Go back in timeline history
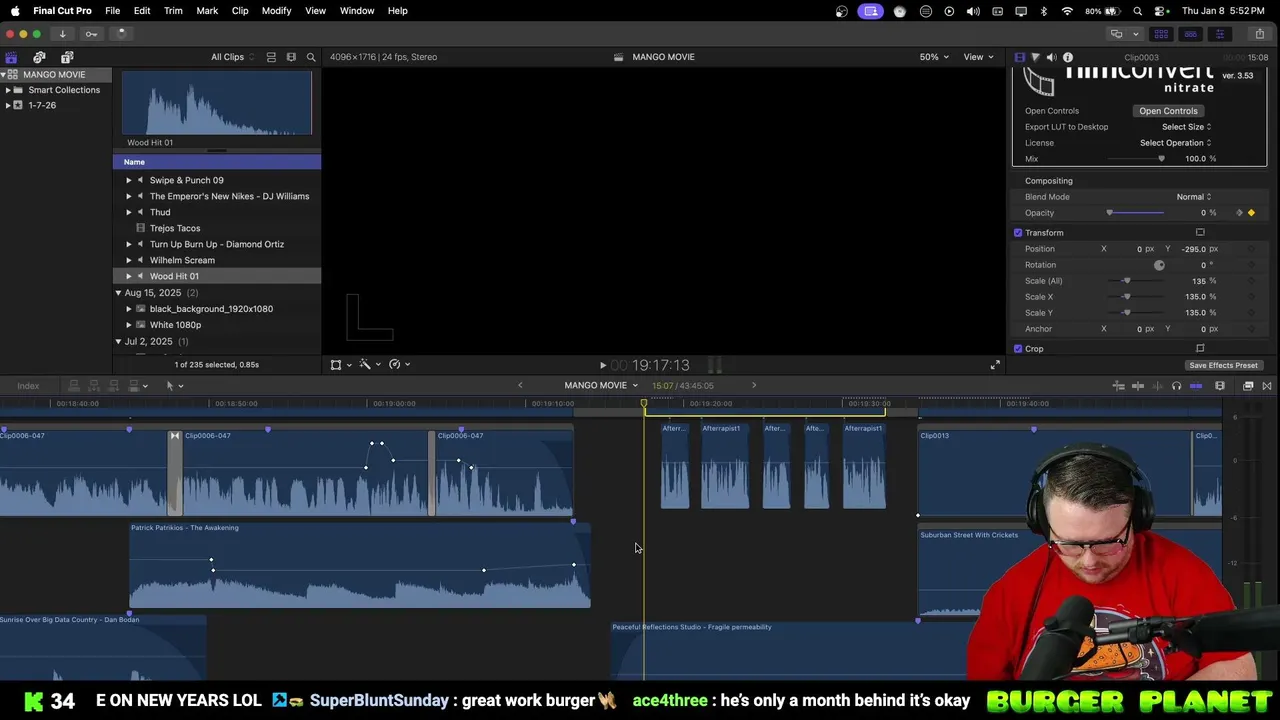The height and width of the screenshot is (720, 1280). pos(520,386)
